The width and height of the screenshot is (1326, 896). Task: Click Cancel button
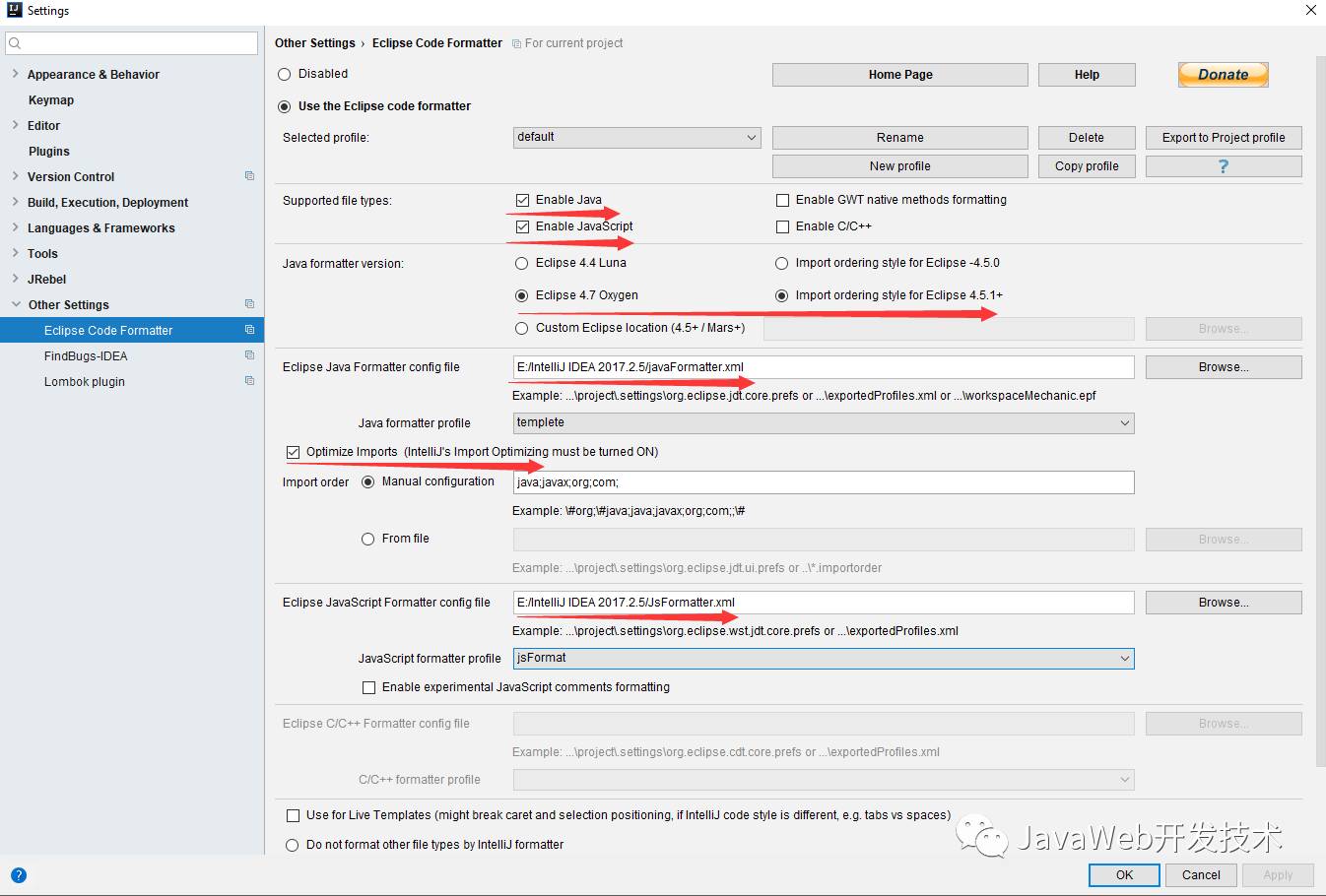1201,875
